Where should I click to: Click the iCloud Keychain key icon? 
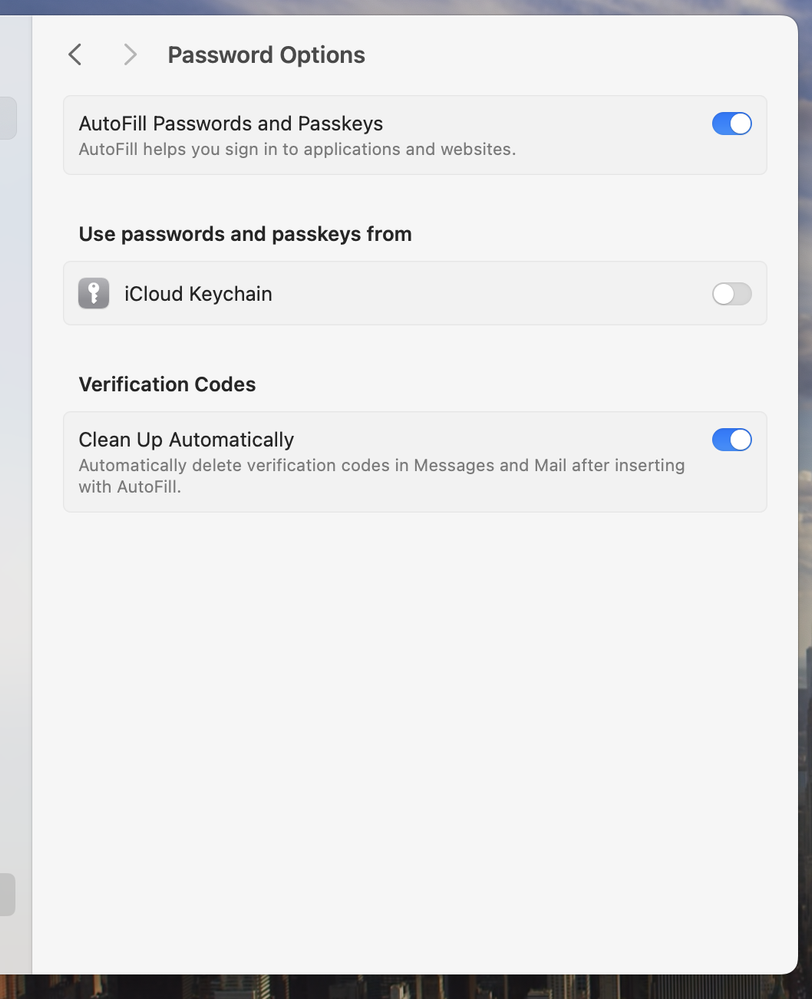pos(94,294)
